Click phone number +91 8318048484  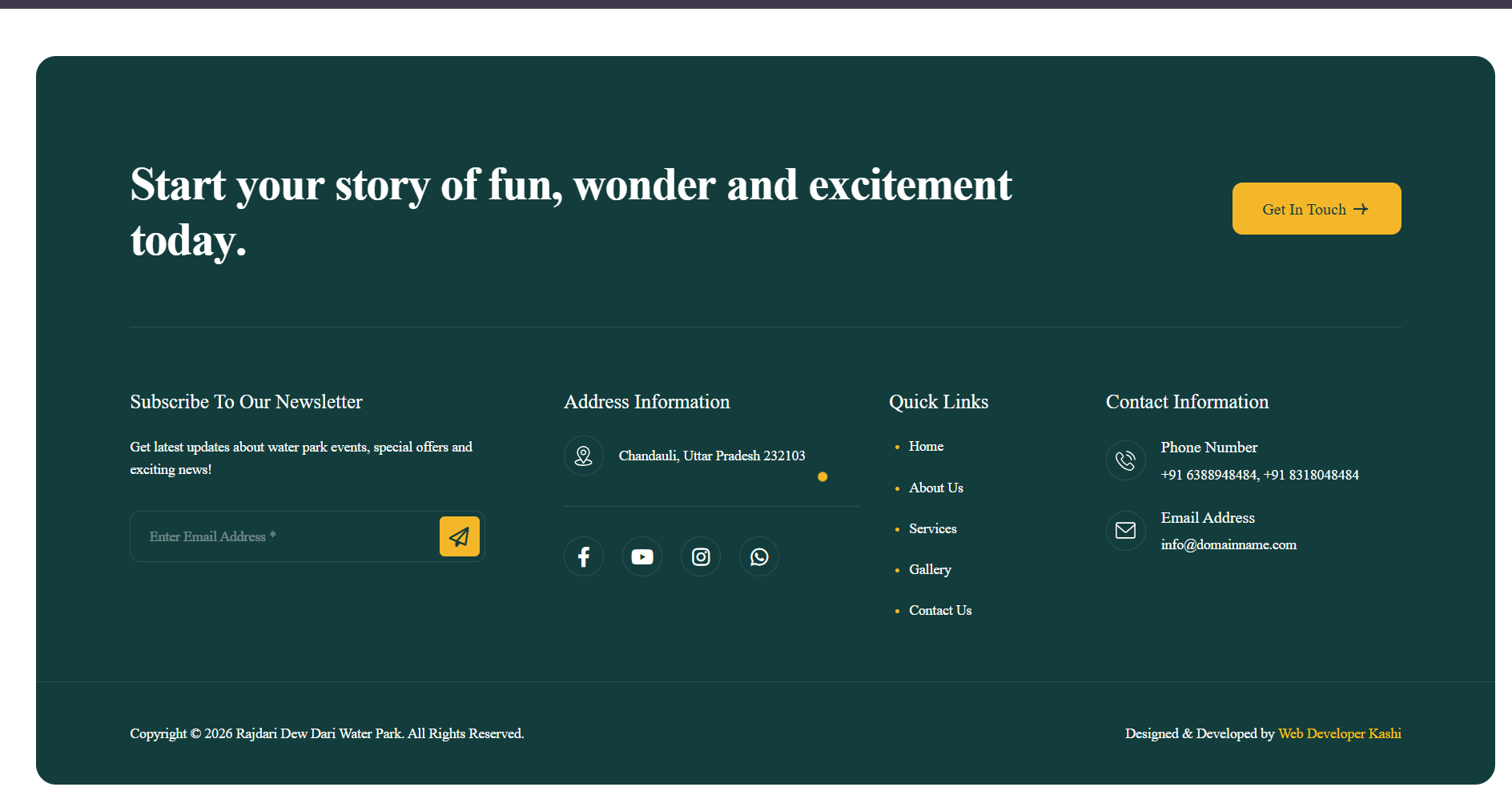pos(1311,474)
